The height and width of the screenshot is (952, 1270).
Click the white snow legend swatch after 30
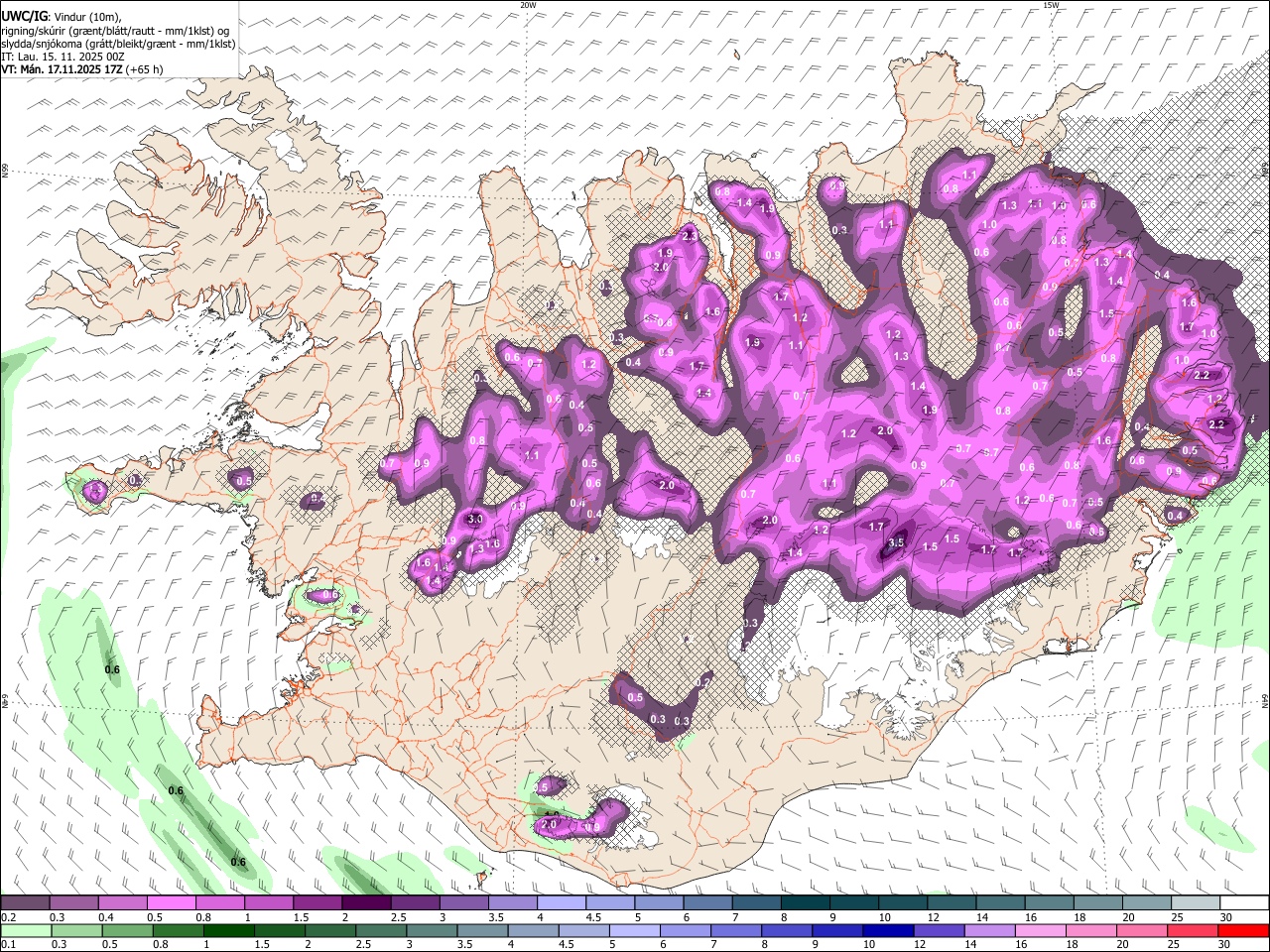click(x=1244, y=902)
